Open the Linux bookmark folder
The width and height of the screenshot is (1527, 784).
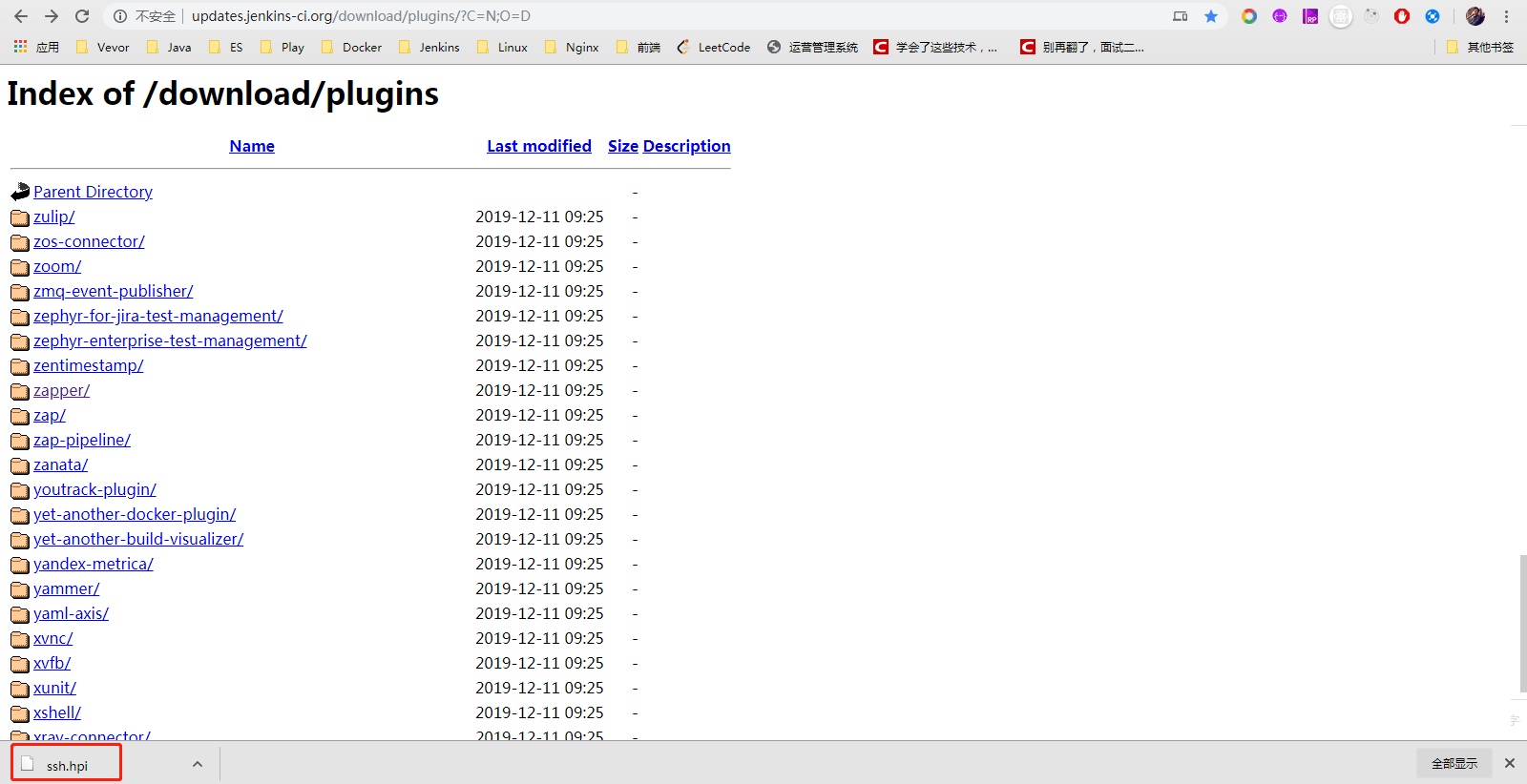pyautogui.click(x=502, y=47)
